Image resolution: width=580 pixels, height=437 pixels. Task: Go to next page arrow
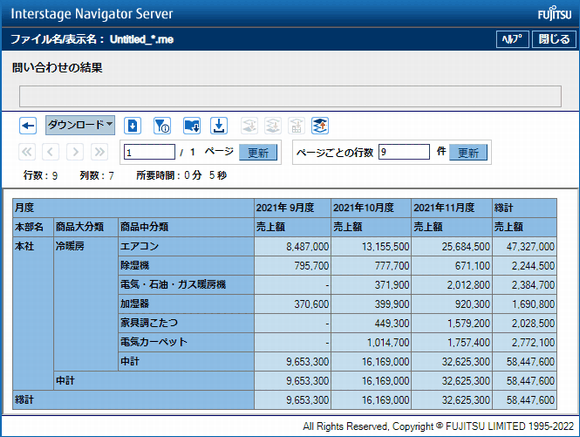point(75,152)
